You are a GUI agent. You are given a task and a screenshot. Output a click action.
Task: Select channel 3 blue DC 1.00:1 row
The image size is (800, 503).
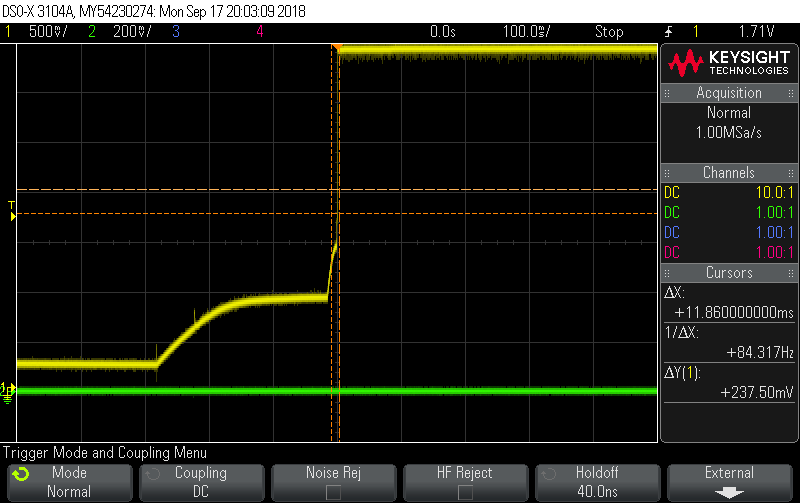pyautogui.click(x=729, y=233)
